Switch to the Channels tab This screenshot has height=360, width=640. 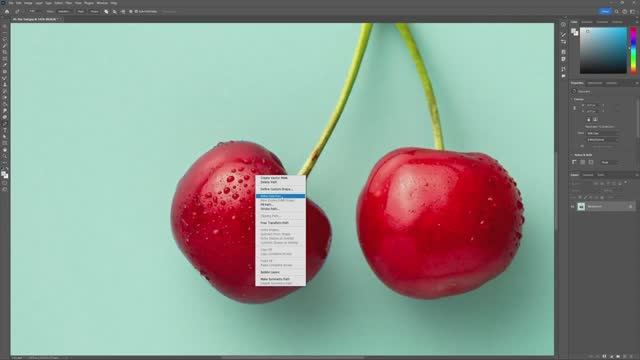[588, 175]
